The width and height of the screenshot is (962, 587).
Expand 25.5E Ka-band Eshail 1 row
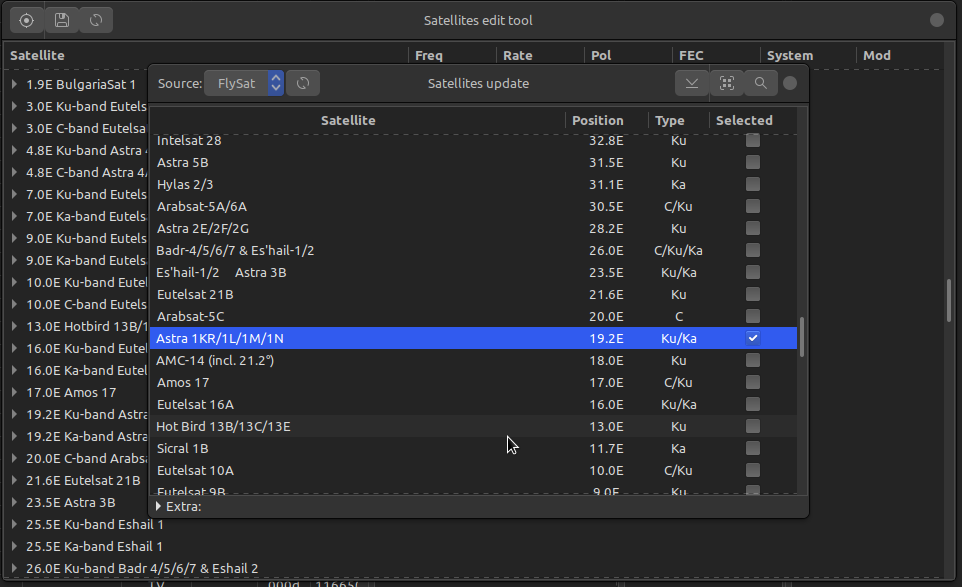pos(14,546)
